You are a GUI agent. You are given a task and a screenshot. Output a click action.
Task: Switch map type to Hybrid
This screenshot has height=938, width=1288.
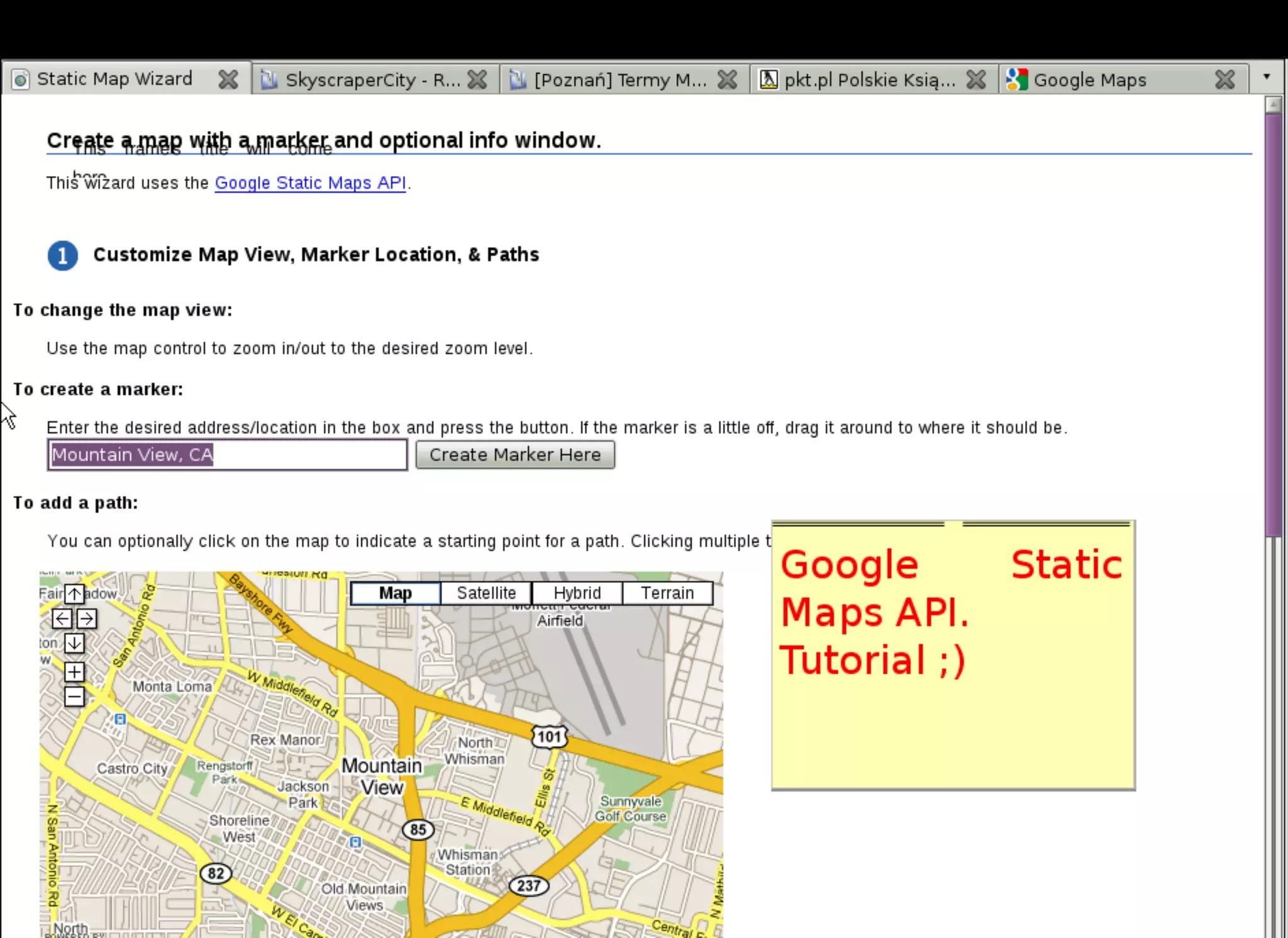click(577, 593)
